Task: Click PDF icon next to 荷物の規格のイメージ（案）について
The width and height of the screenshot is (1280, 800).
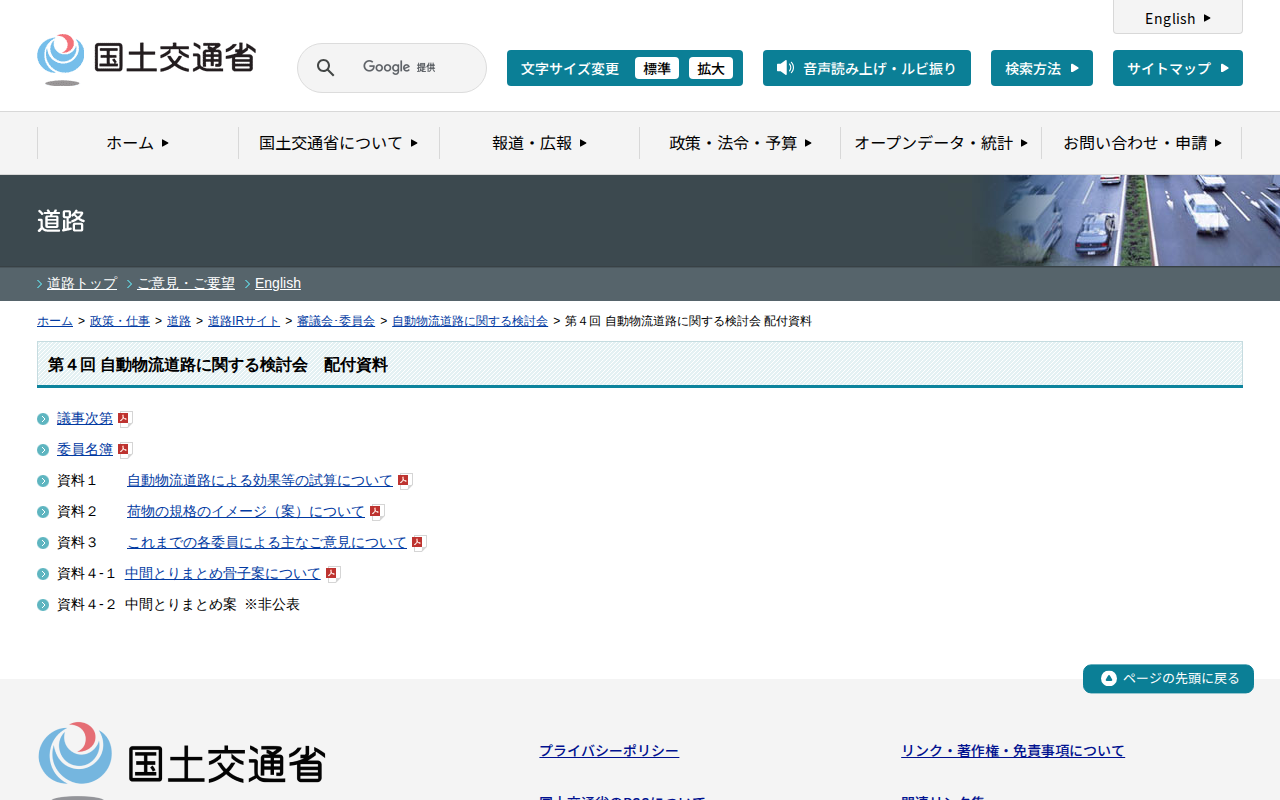Action: tap(376, 512)
